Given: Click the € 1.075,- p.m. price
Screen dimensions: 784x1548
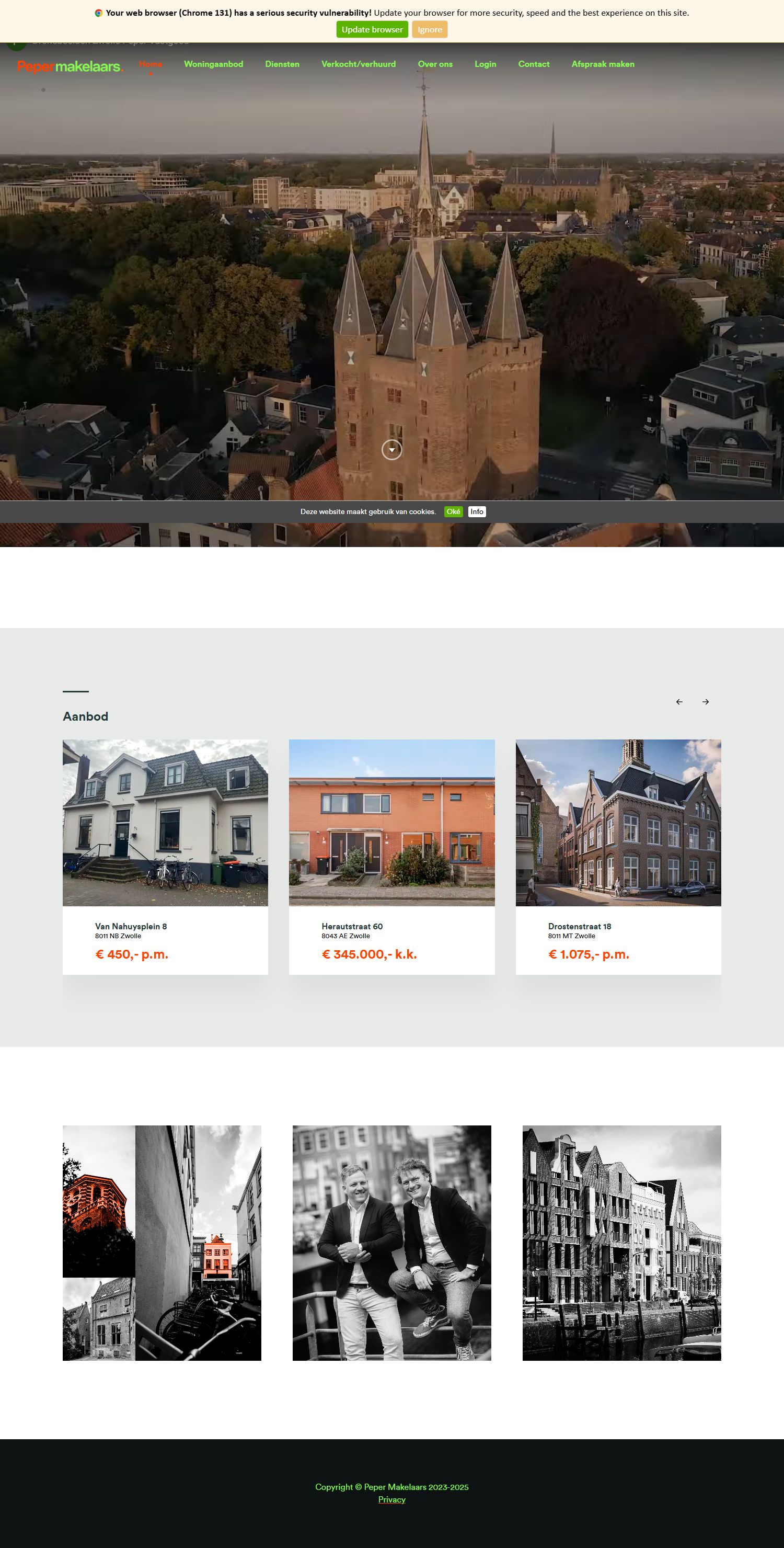Looking at the screenshot, I should click(589, 954).
